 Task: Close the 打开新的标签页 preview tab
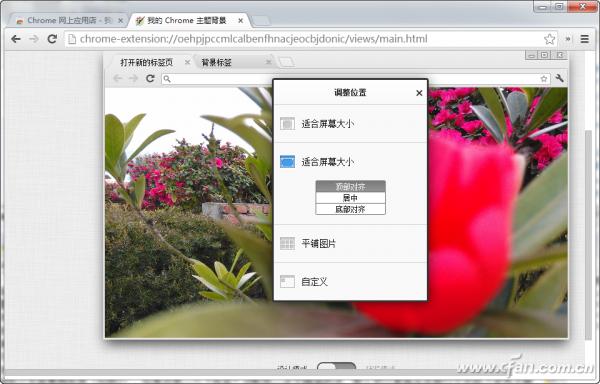(187, 62)
